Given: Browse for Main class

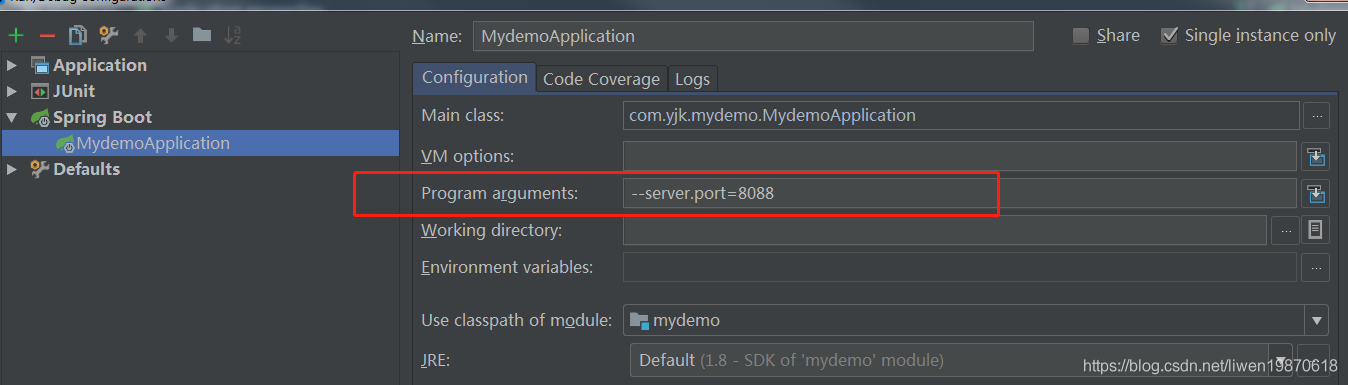Looking at the screenshot, I should (1316, 116).
